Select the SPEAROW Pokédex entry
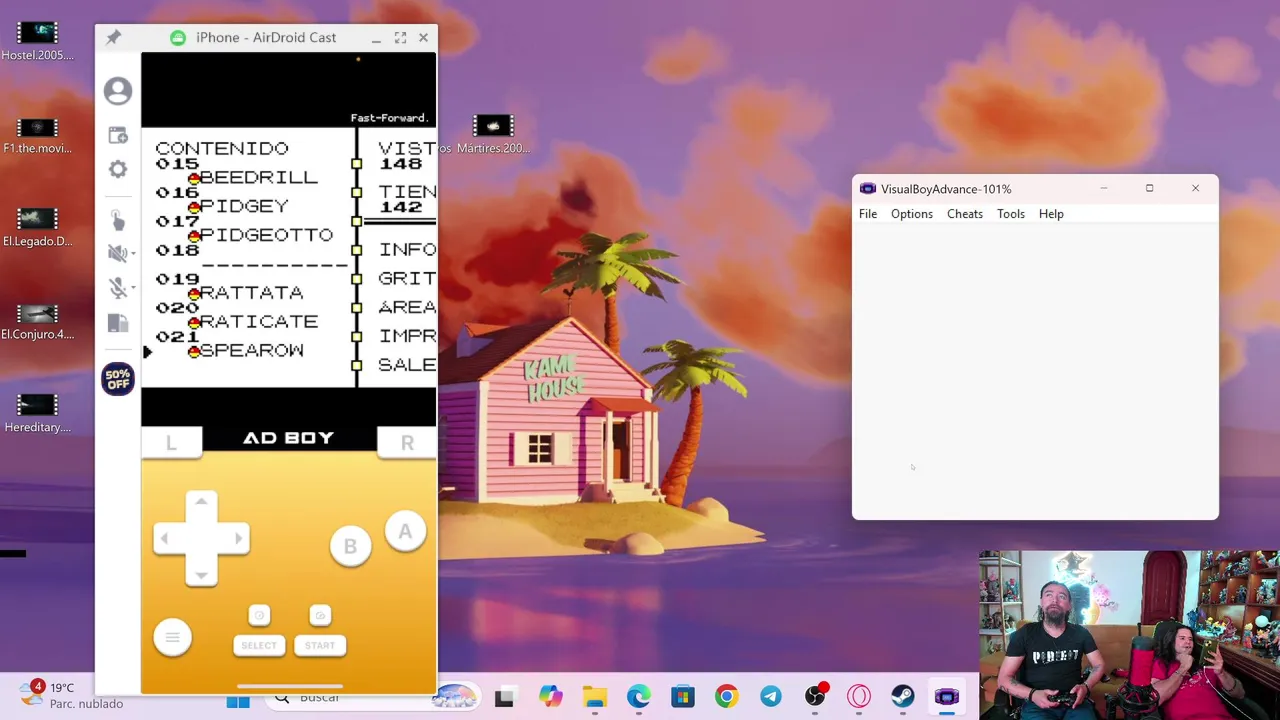Screen dimensions: 1280x720 pos(250,351)
